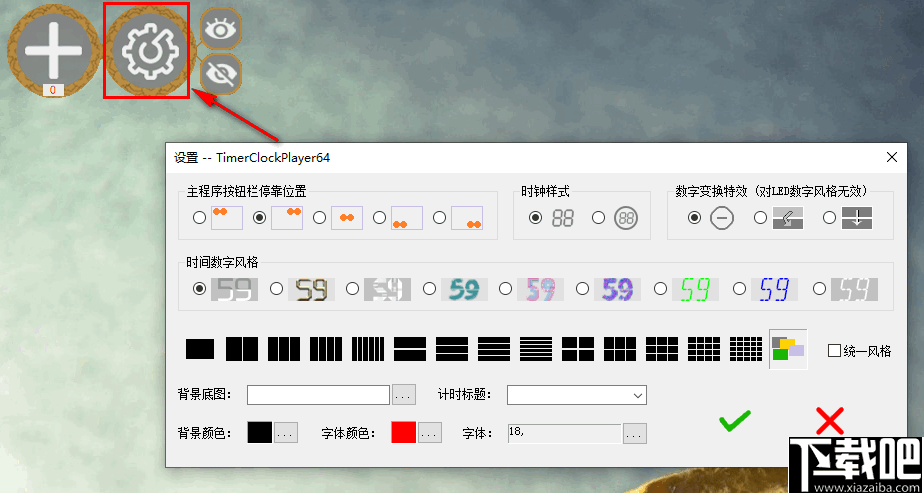This screenshot has height=493, width=924.
Task: Close the 设置 dialog window
Action: click(892, 157)
